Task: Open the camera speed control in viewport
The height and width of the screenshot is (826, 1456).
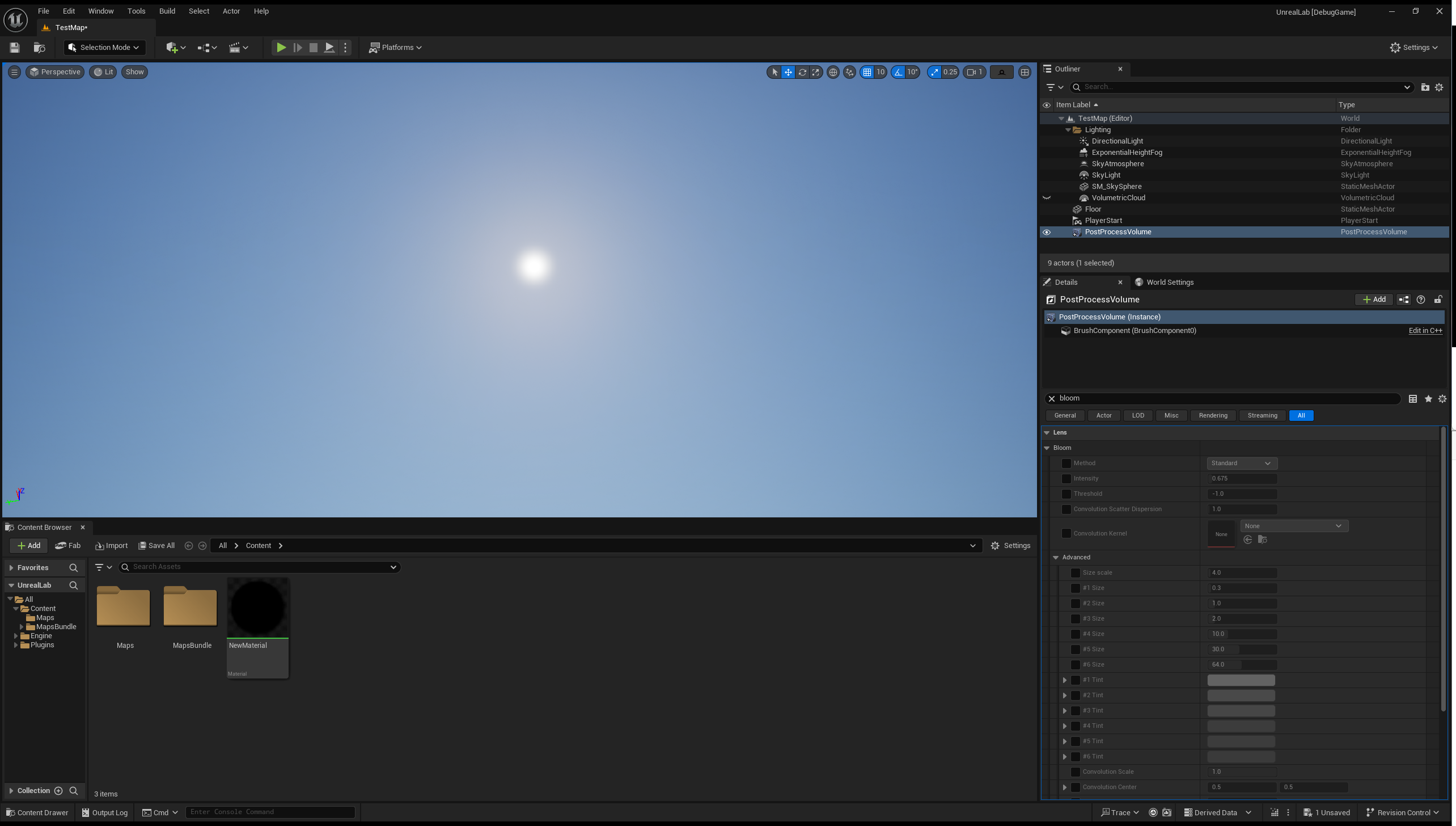Action: click(x=975, y=72)
